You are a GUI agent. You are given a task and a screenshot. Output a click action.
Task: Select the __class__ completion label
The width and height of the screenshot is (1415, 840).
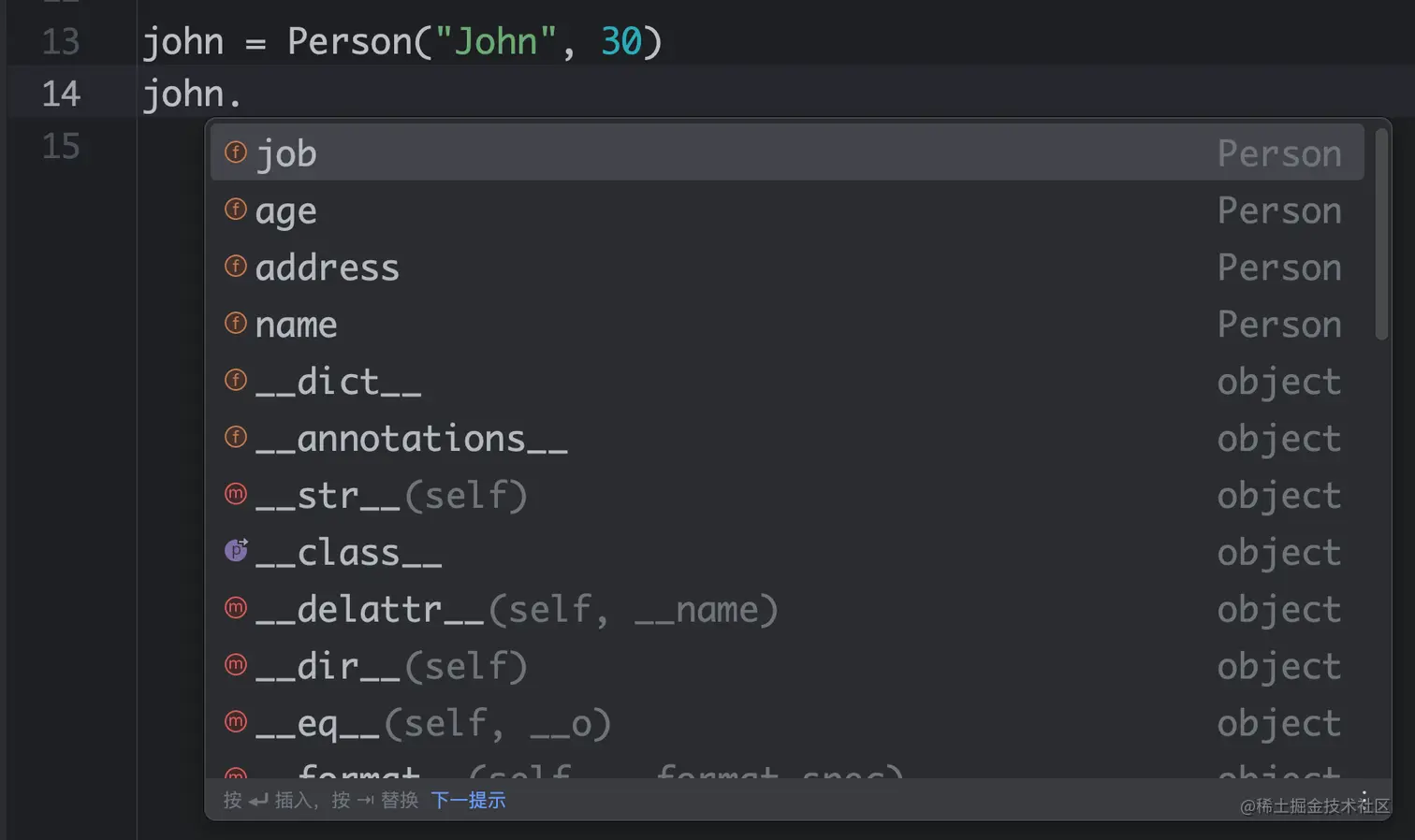tap(348, 553)
